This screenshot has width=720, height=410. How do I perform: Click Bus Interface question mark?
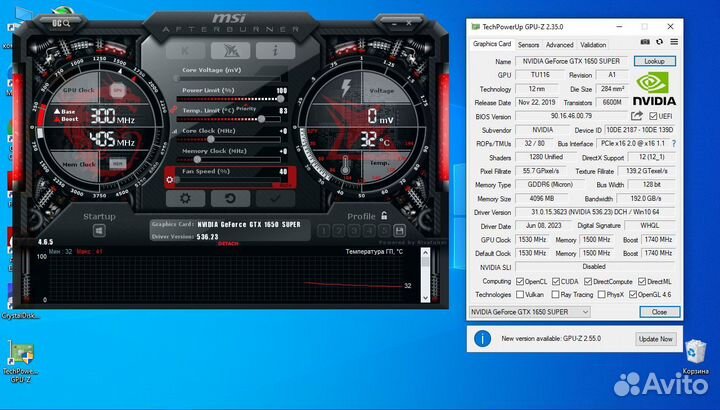(674, 144)
